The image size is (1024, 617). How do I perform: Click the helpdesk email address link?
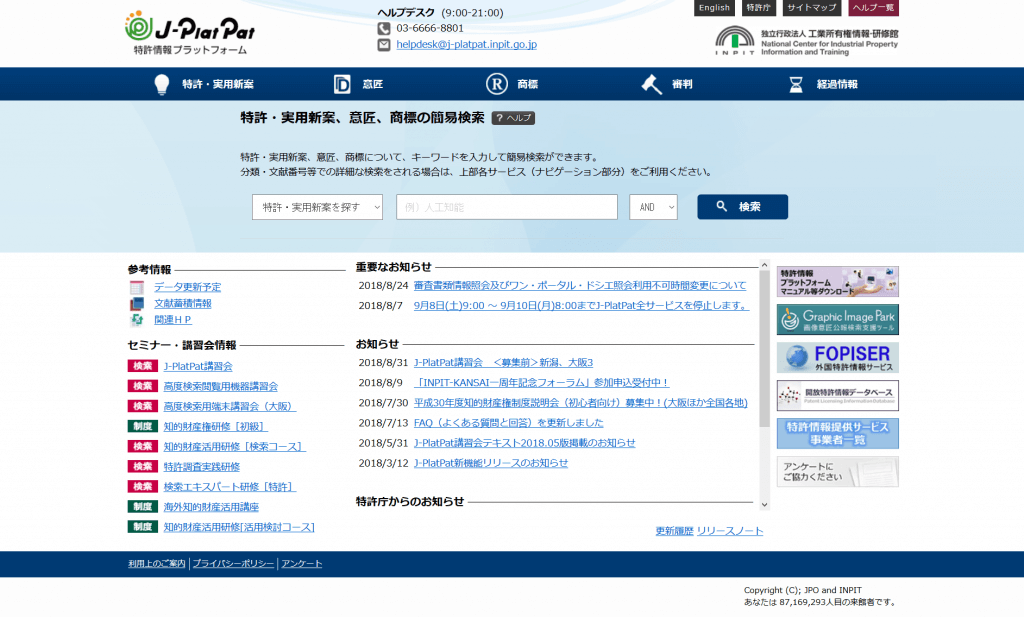pyautogui.click(x=466, y=44)
